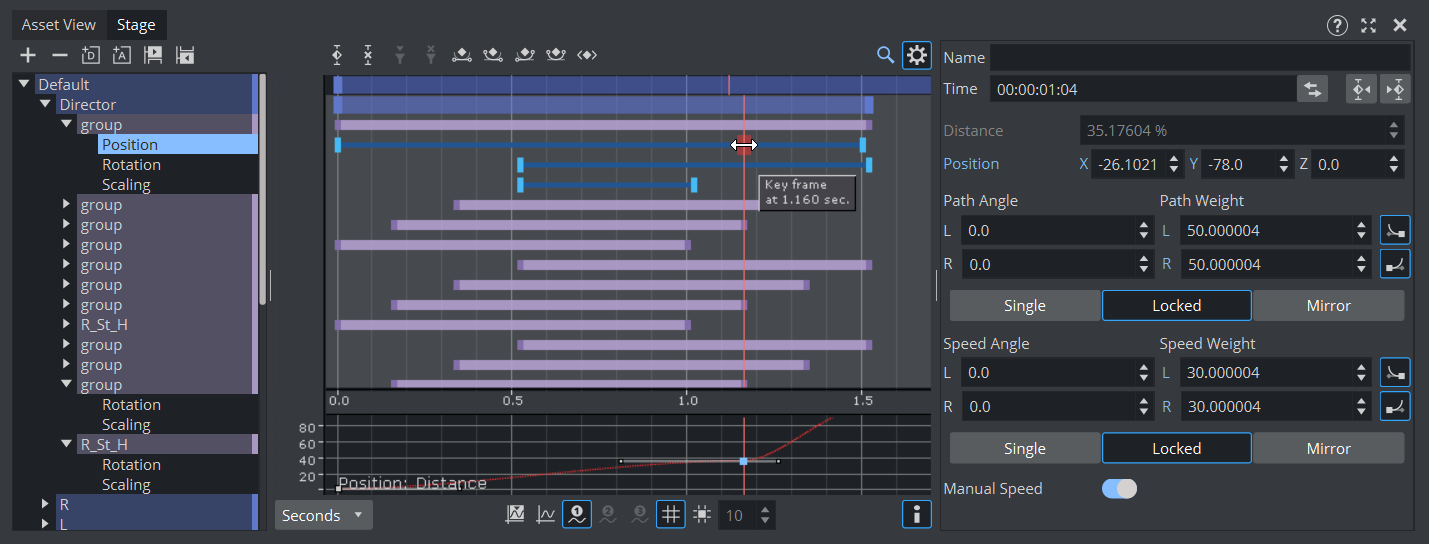Toggle the Manual Speed switch
The height and width of the screenshot is (544, 1429).
(x=1119, y=489)
